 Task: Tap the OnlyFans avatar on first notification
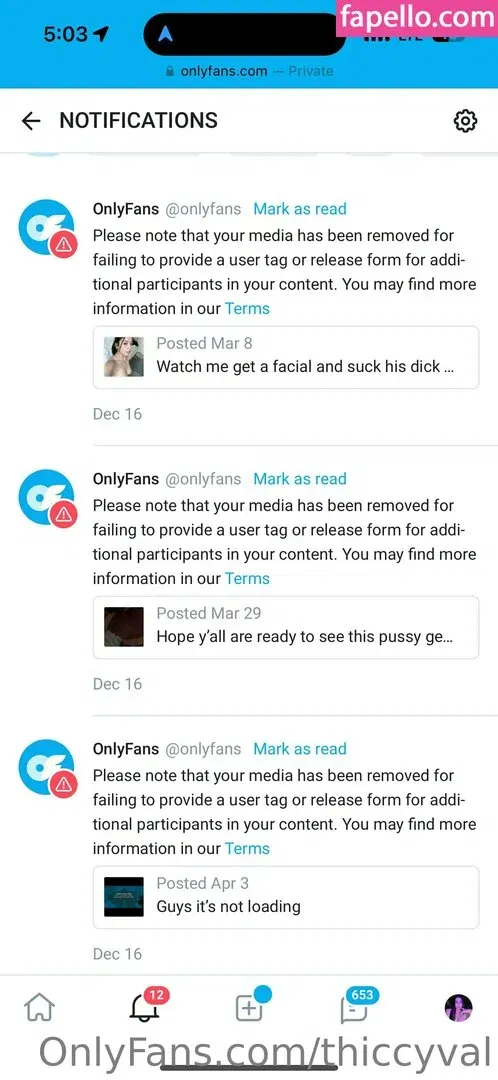(x=46, y=227)
